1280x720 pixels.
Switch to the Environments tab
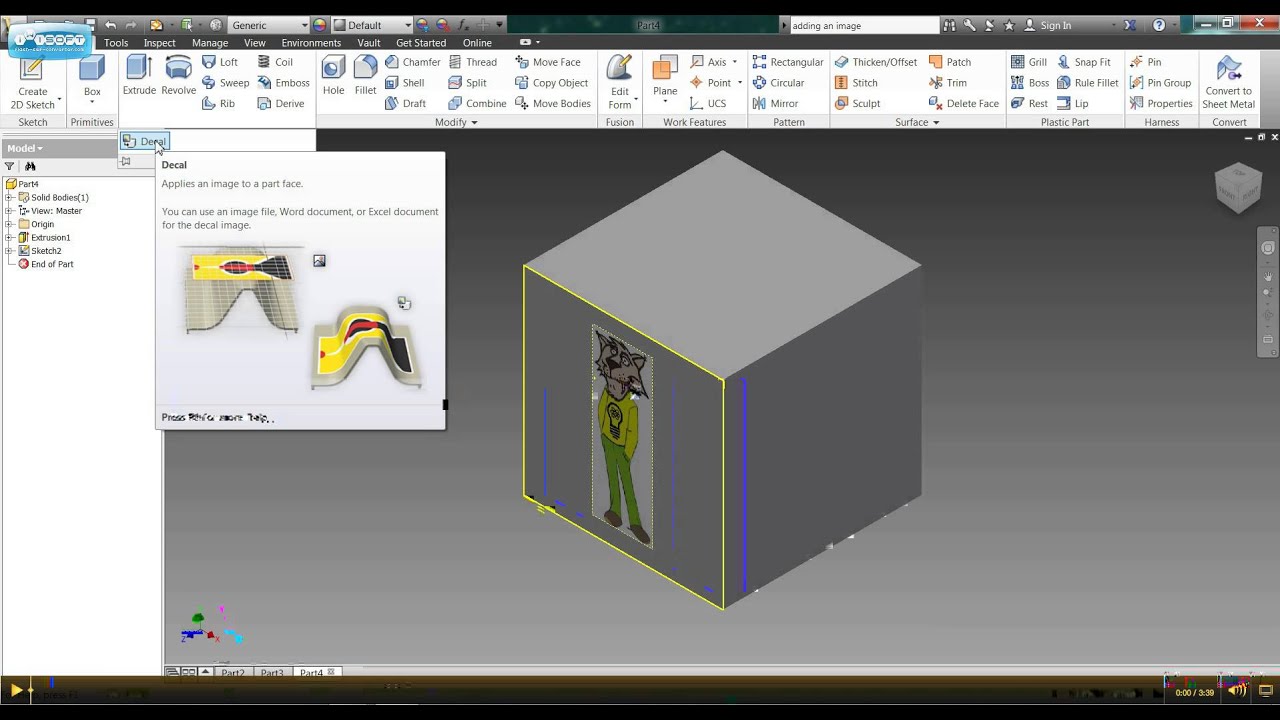point(311,43)
